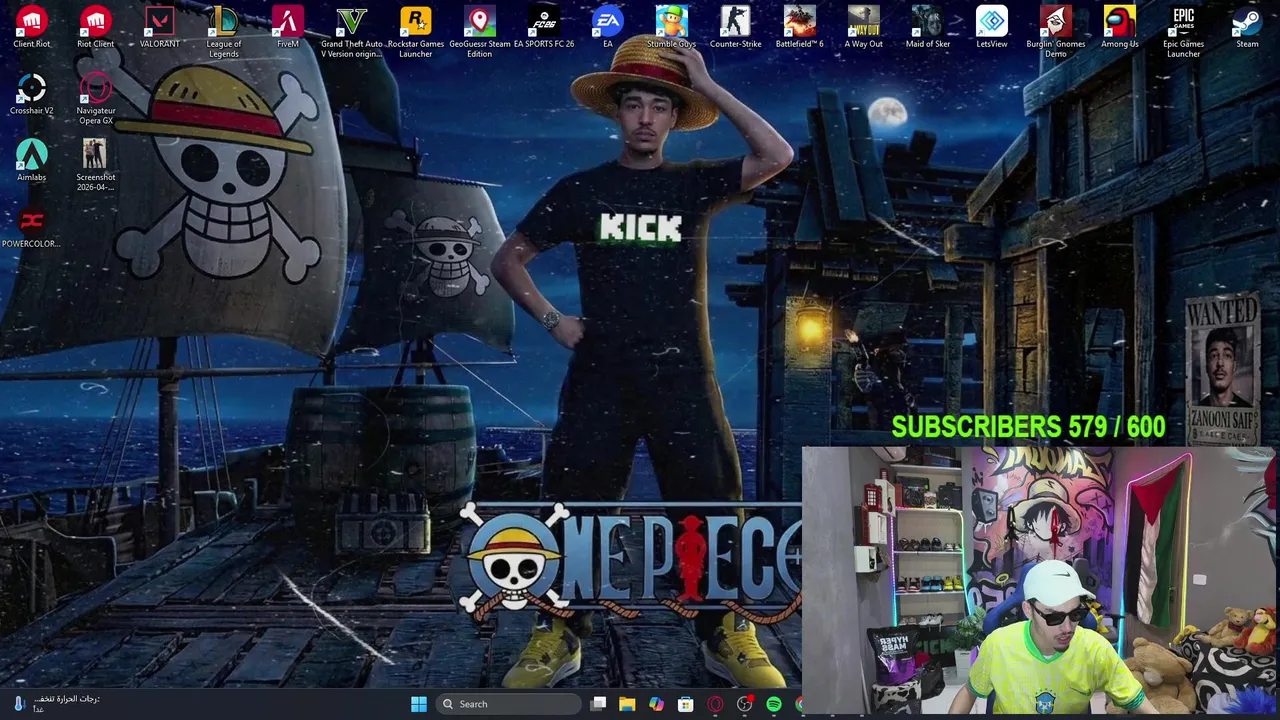1280x720 pixels.
Task: Switch to Spotify on the taskbar
Action: 774,704
